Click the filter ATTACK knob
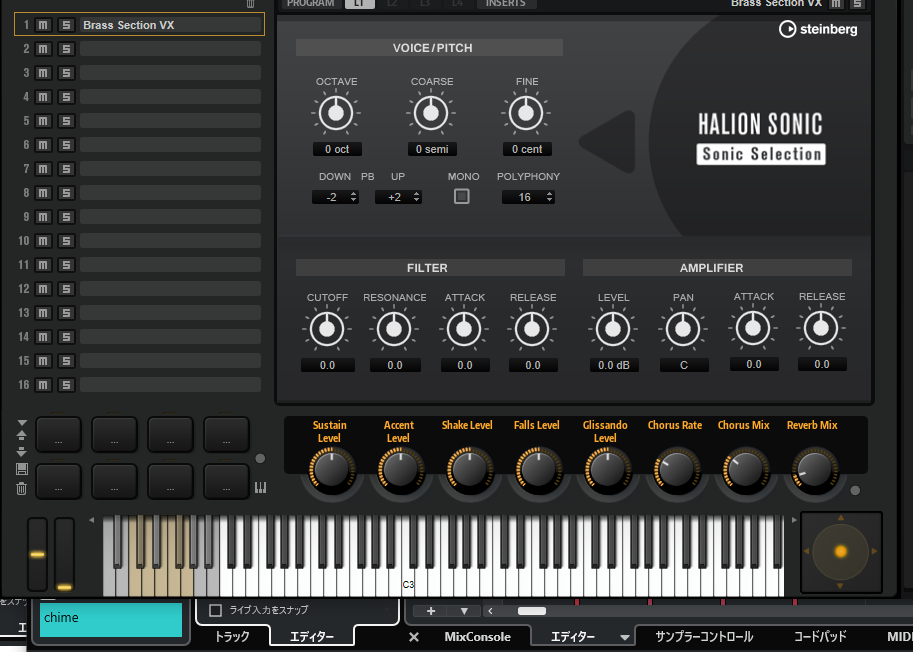The width and height of the screenshot is (913, 652). pos(464,329)
